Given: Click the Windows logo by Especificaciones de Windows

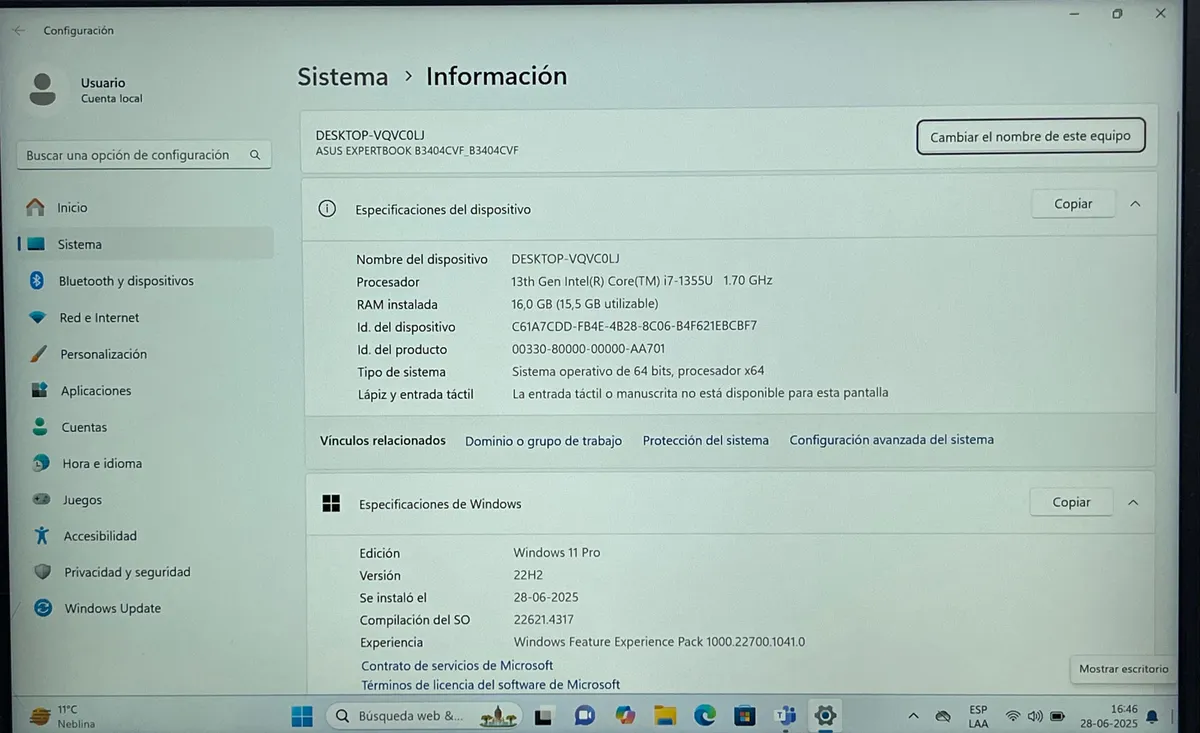Looking at the screenshot, I should click(331, 503).
